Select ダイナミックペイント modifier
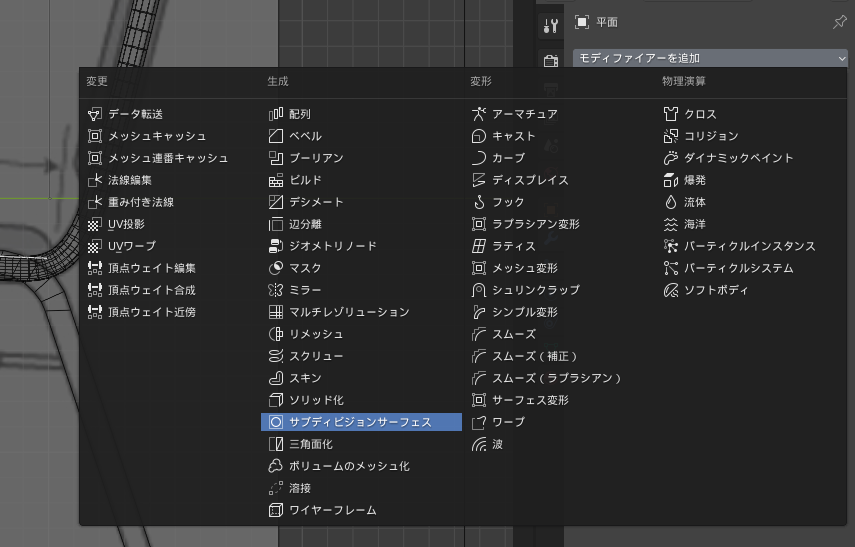The image size is (855, 547). [x=739, y=158]
